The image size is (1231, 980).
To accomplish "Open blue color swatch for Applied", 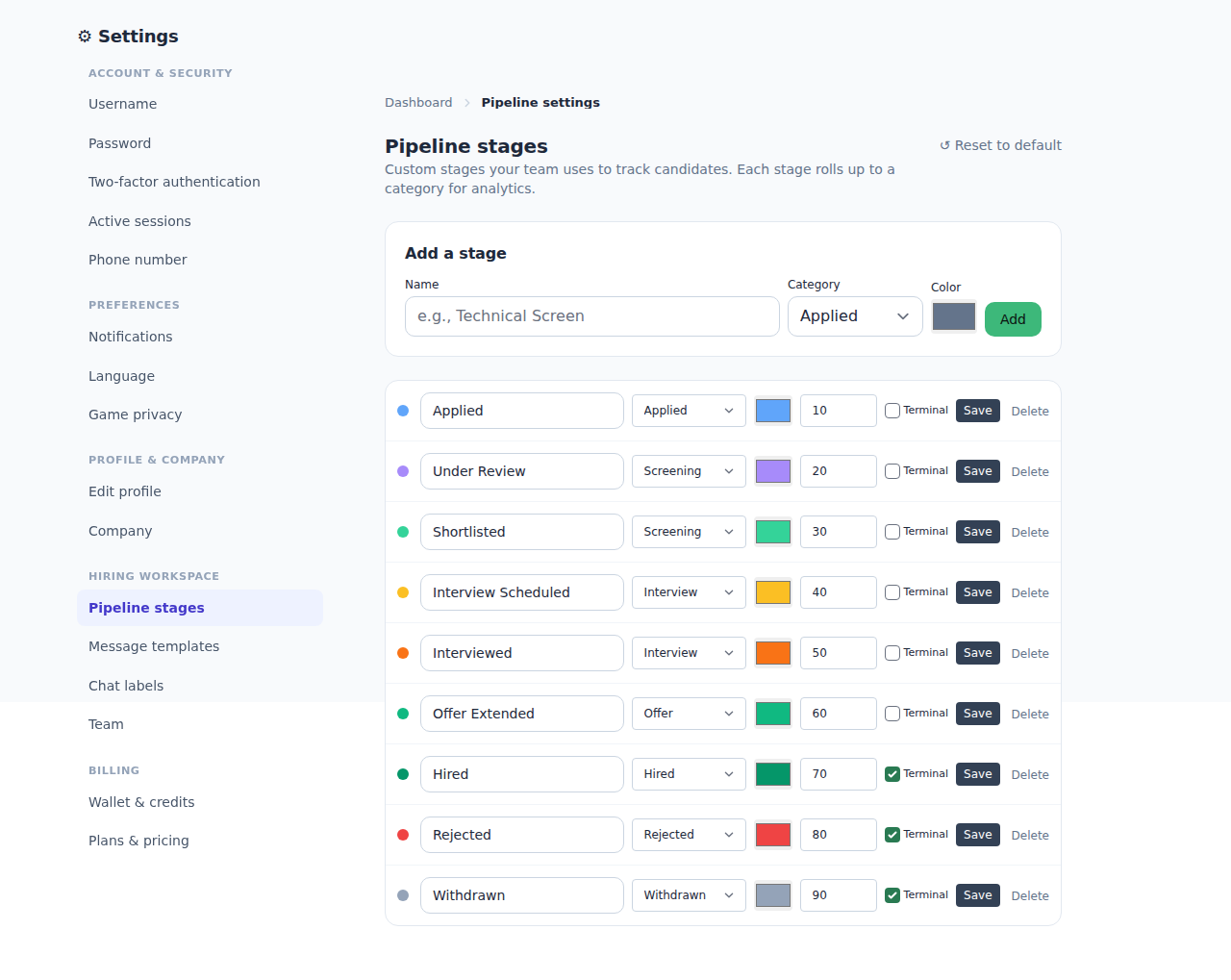I will (x=773, y=411).
